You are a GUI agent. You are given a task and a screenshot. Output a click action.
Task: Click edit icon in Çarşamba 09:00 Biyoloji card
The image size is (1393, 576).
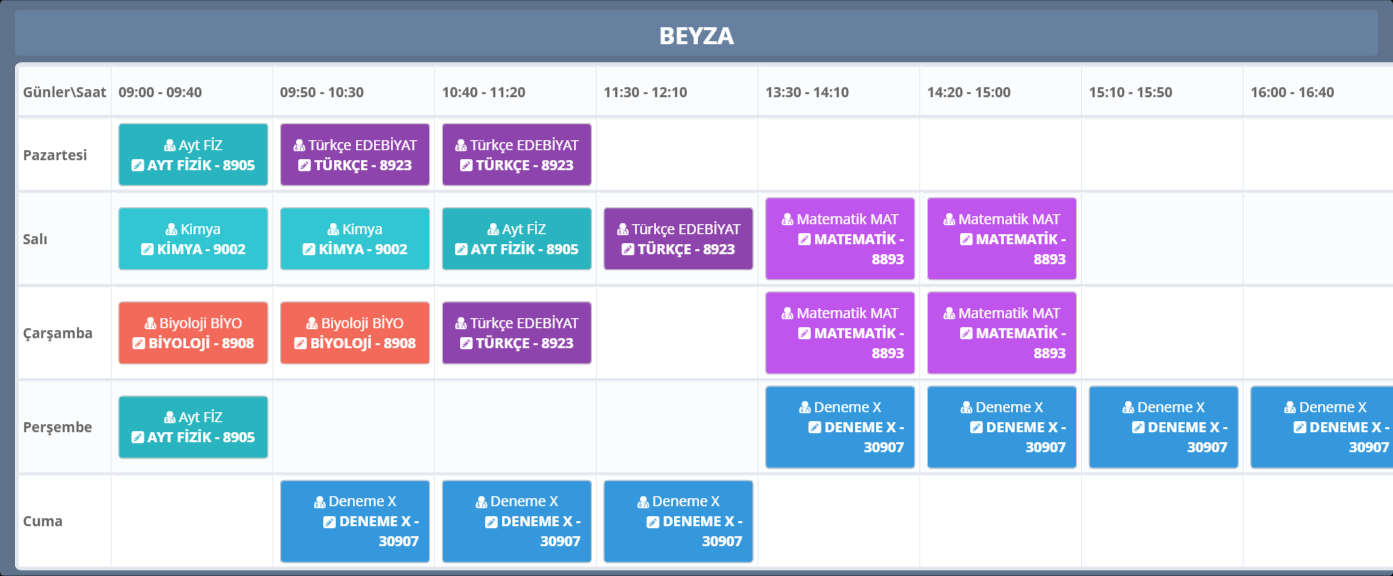[139, 343]
